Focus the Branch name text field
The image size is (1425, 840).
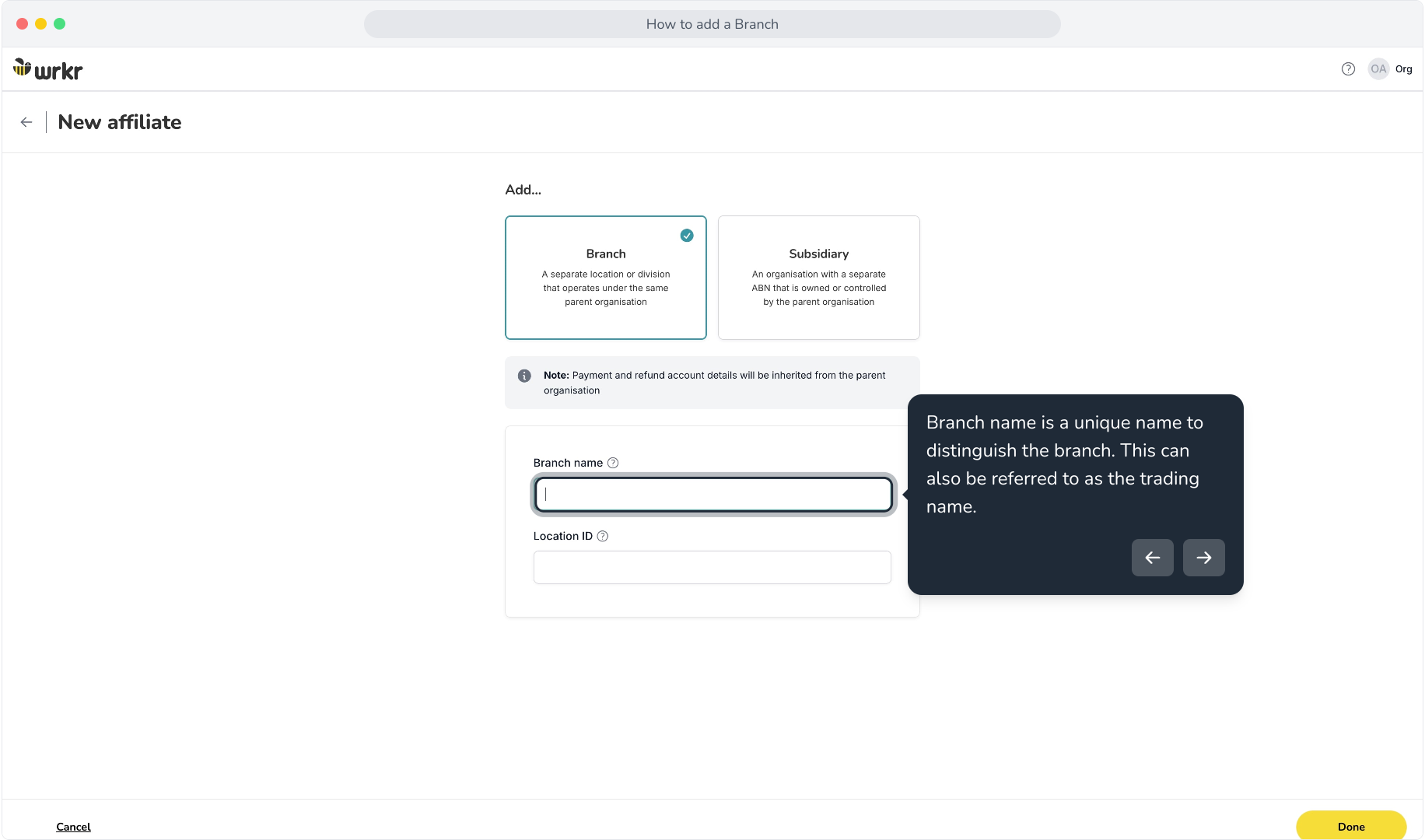(714, 495)
